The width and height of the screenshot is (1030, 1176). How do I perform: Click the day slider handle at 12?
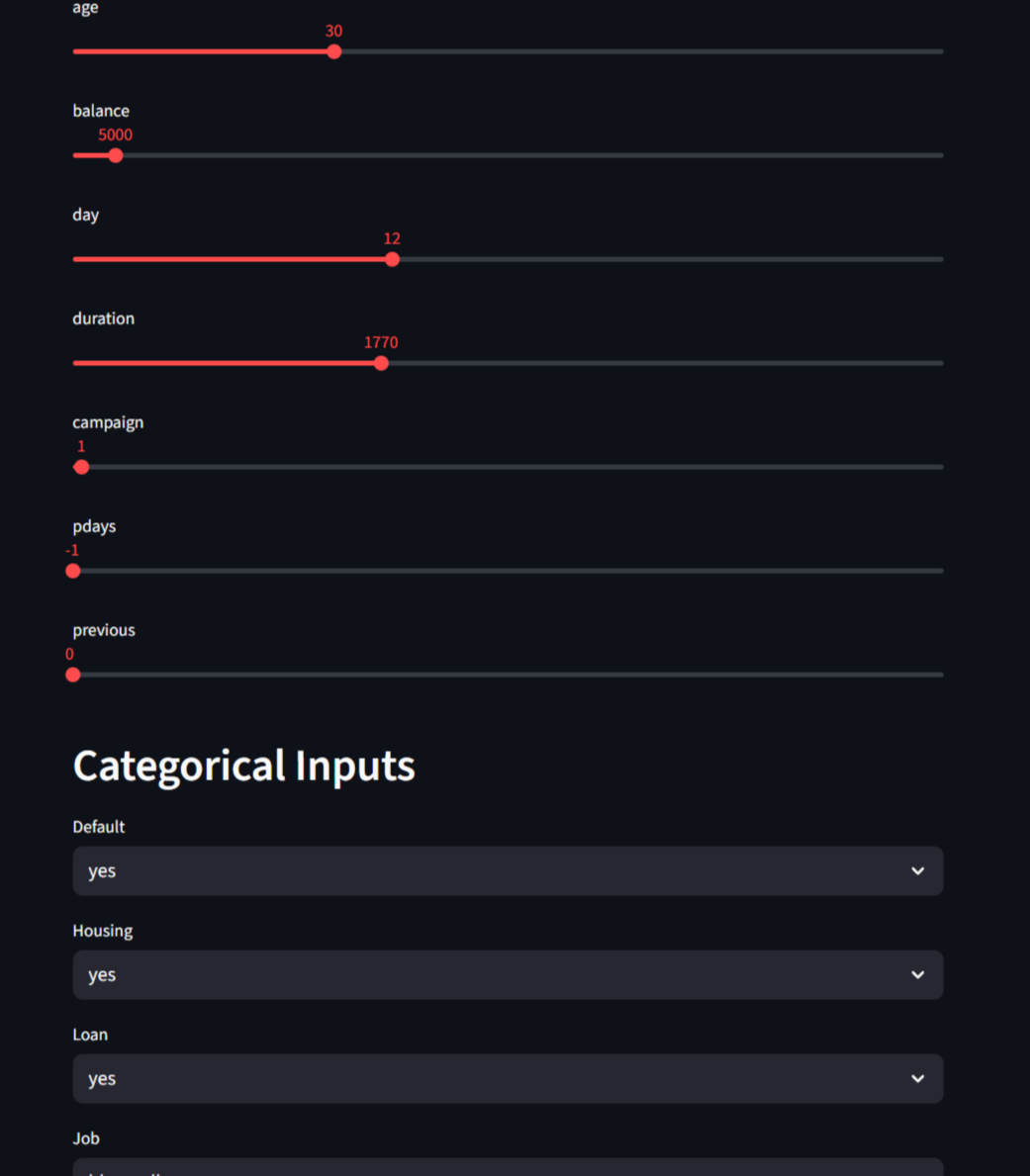coord(392,259)
